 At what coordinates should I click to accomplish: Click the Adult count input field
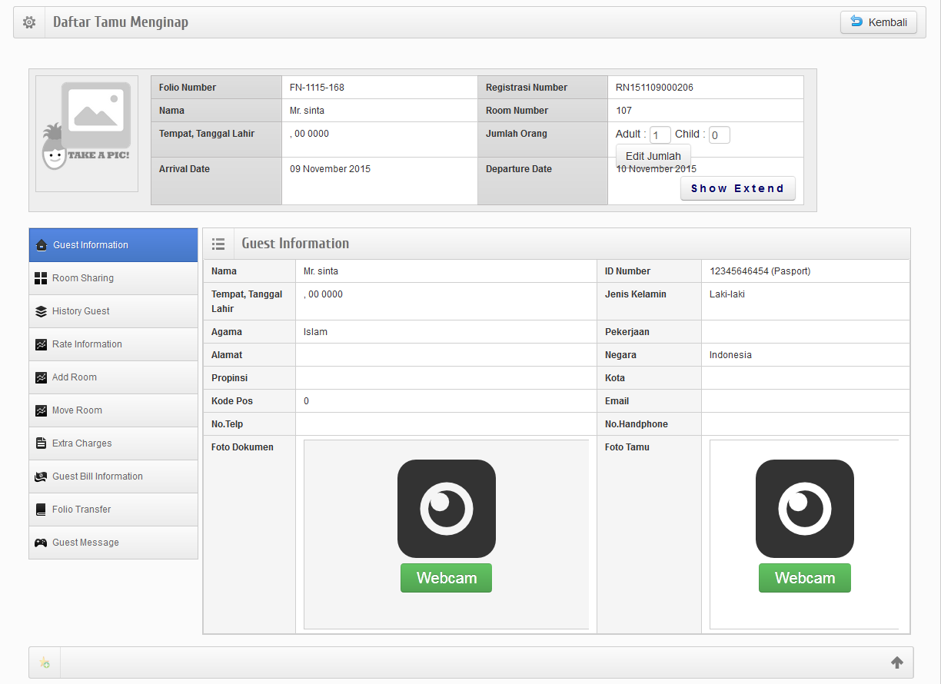pyautogui.click(x=660, y=135)
